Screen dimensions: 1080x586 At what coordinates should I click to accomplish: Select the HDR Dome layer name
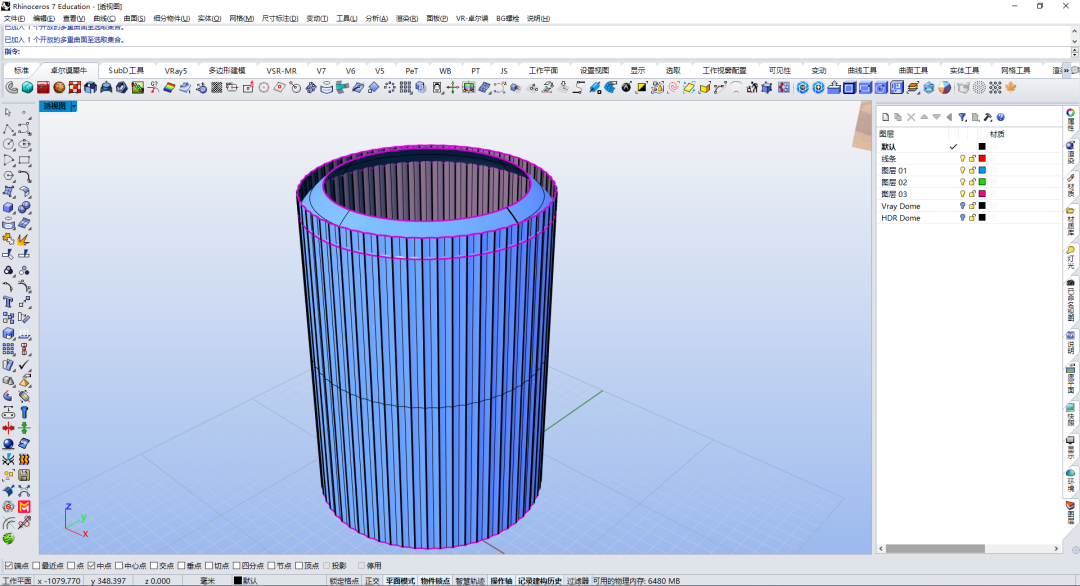(x=900, y=218)
